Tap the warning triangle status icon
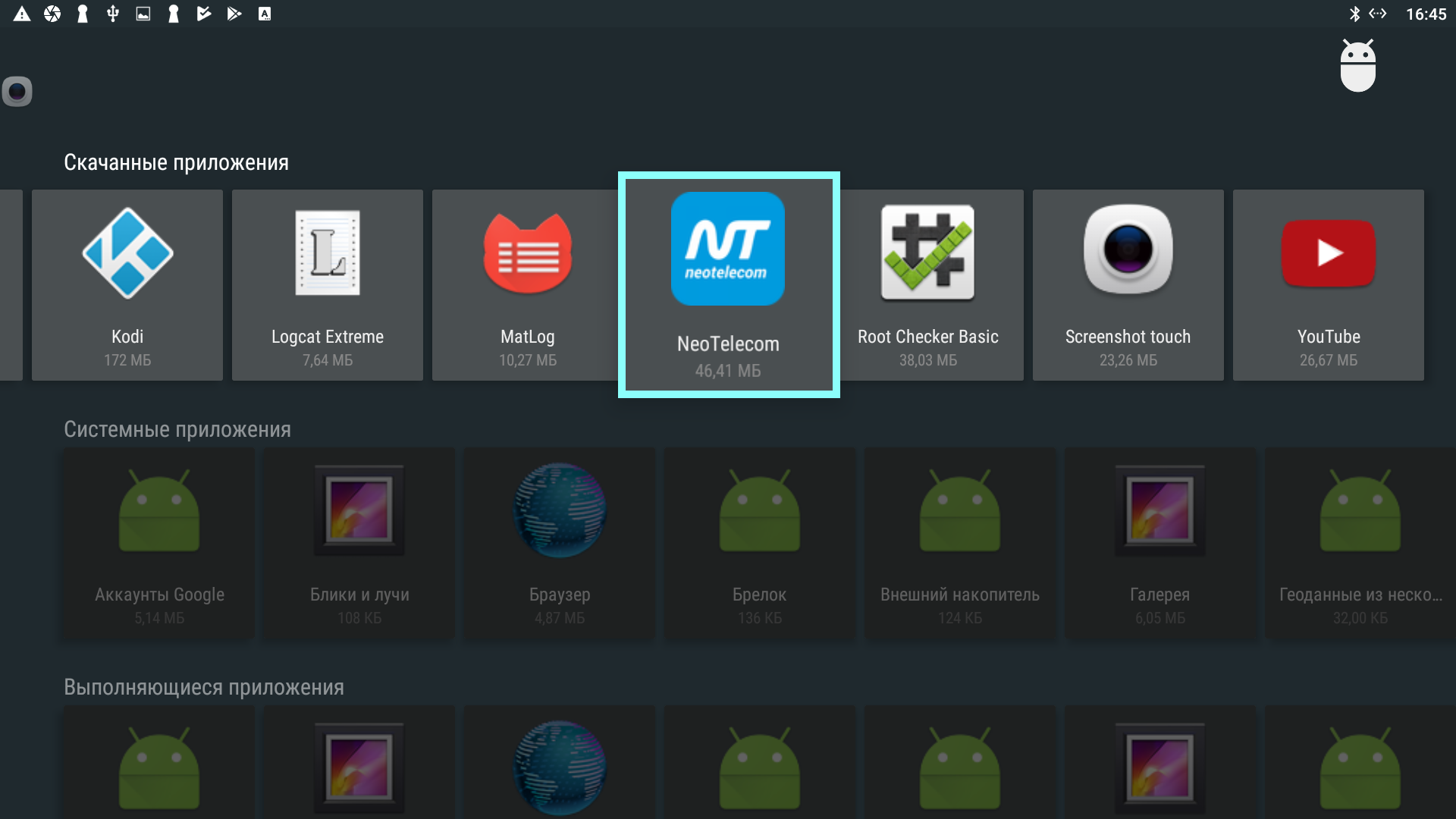Image resolution: width=1456 pixels, height=819 pixels. pos(22,14)
